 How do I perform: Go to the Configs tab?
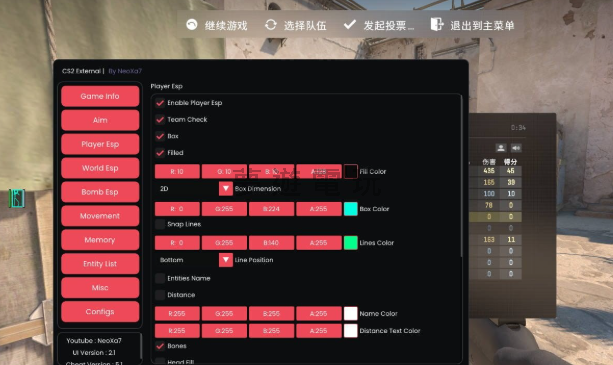[x=100, y=311]
